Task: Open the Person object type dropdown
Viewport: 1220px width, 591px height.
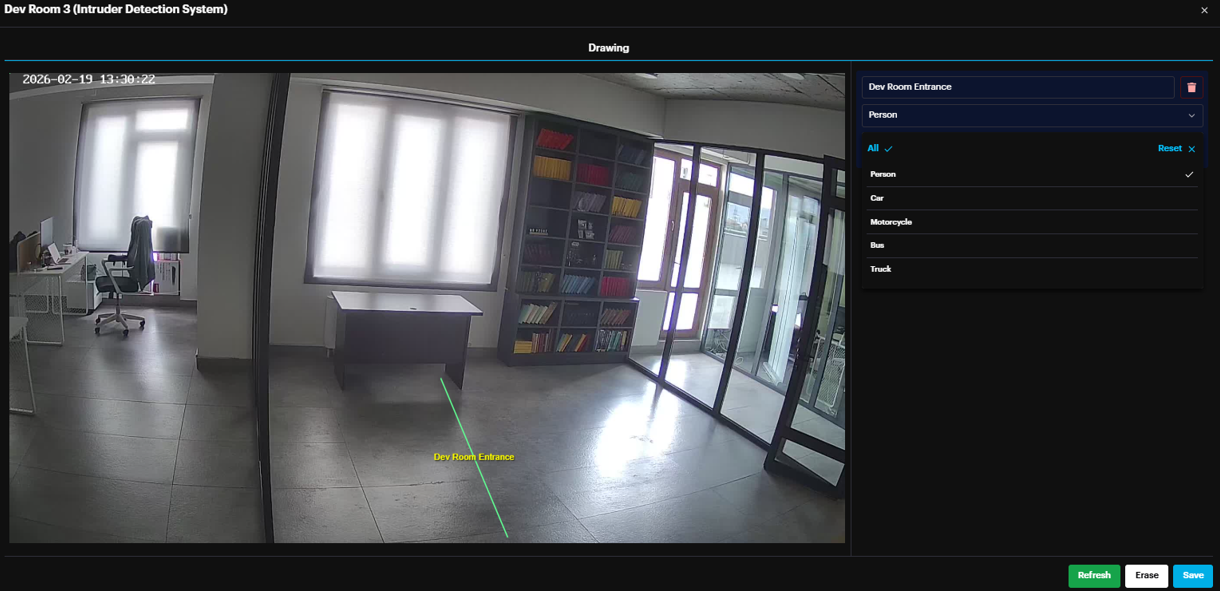Action: coord(1031,116)
